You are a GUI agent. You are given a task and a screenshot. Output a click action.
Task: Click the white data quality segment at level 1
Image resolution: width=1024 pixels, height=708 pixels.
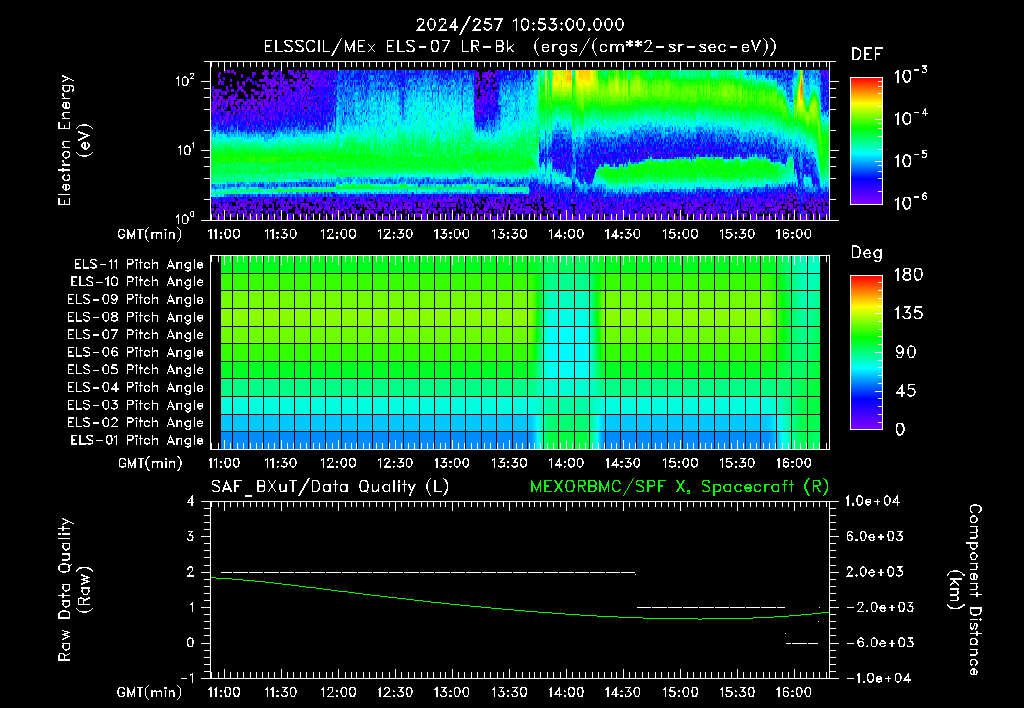pos(711,607)
